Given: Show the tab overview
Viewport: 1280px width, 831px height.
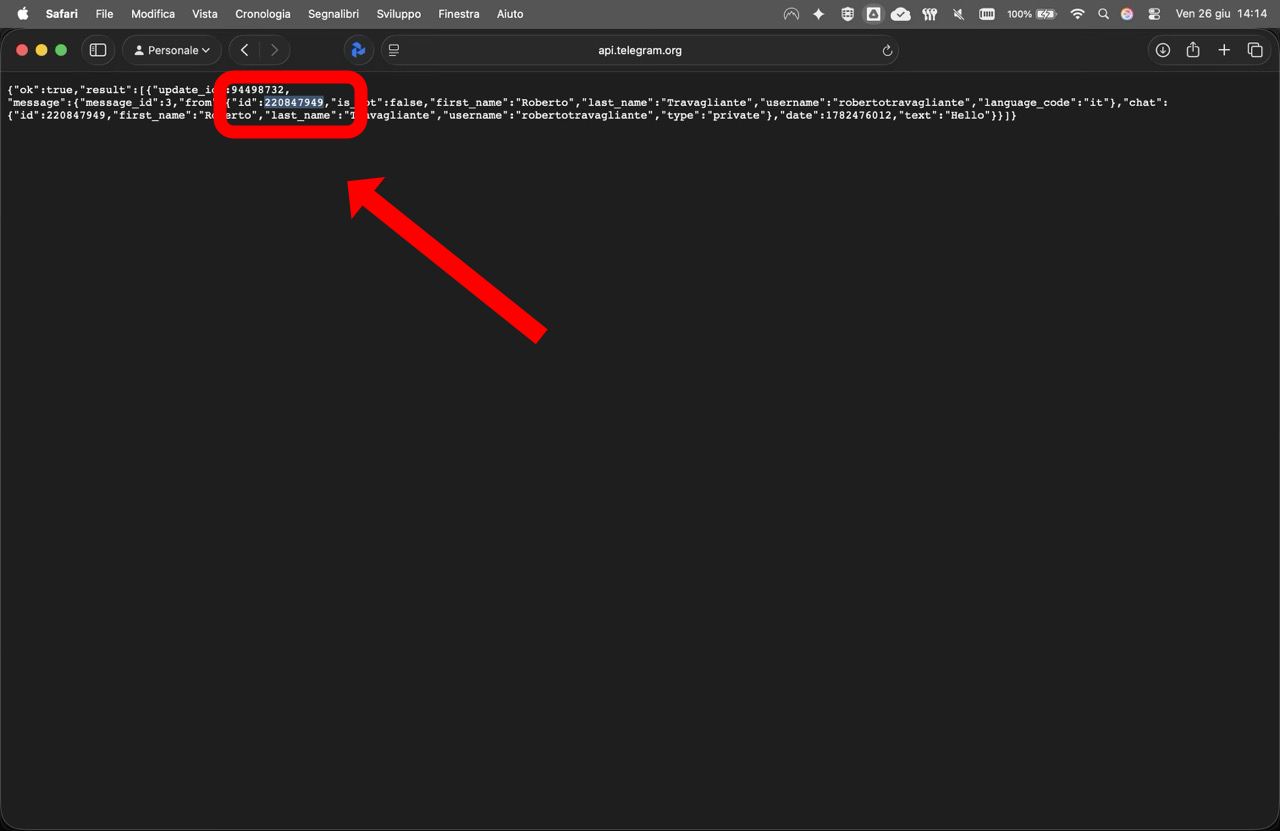Looking at the screenshot, I should (1255, 50).
